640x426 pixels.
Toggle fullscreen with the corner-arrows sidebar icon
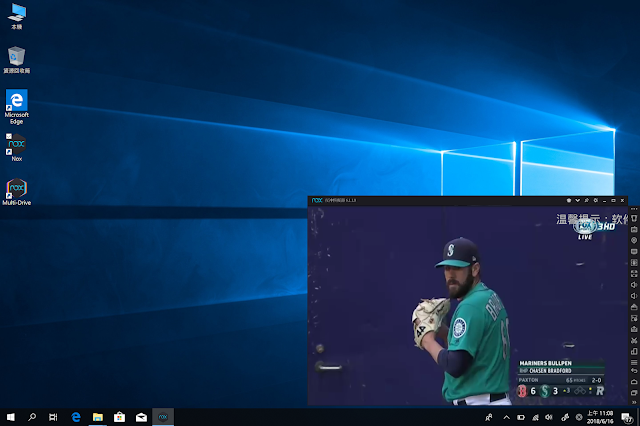click(634, 273)
